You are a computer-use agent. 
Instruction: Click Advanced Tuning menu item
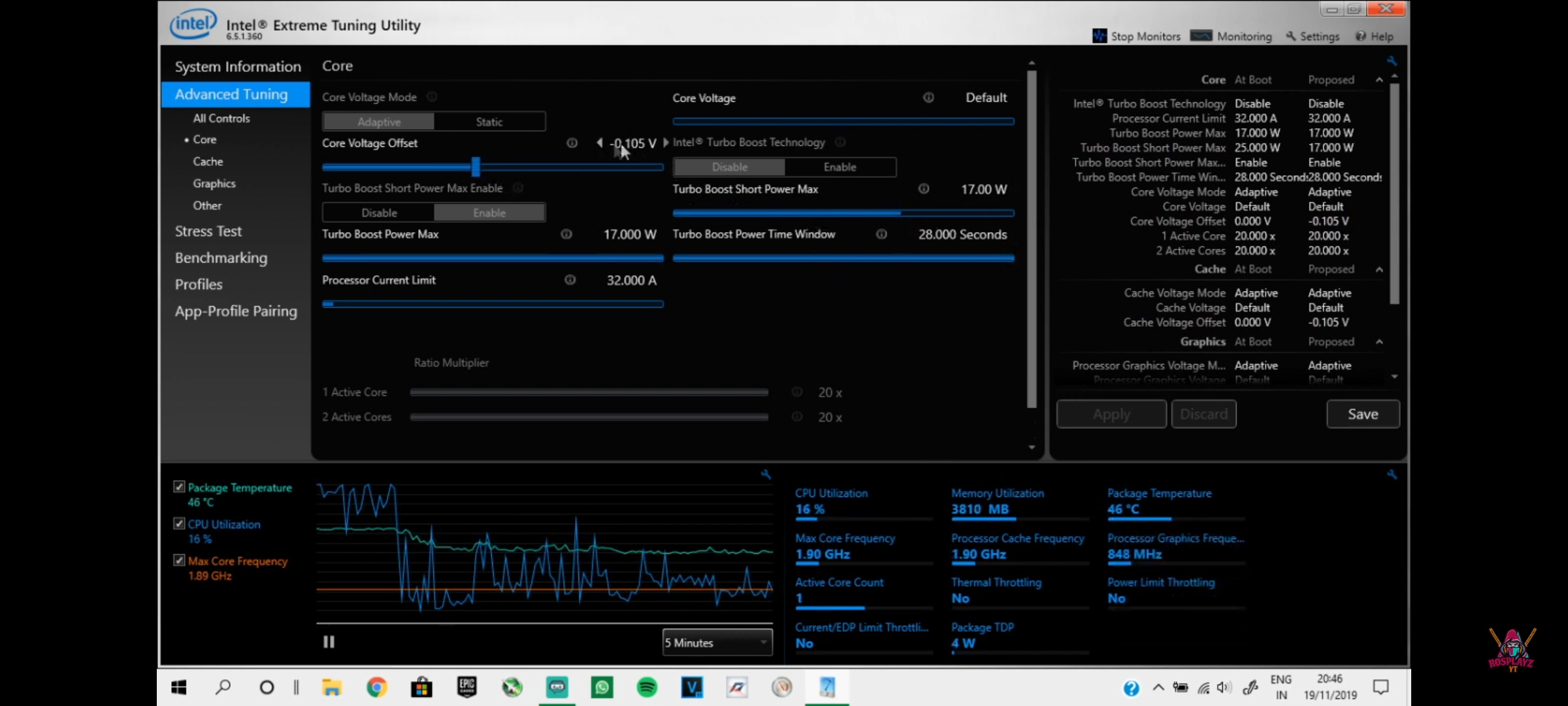pos(231,93)
